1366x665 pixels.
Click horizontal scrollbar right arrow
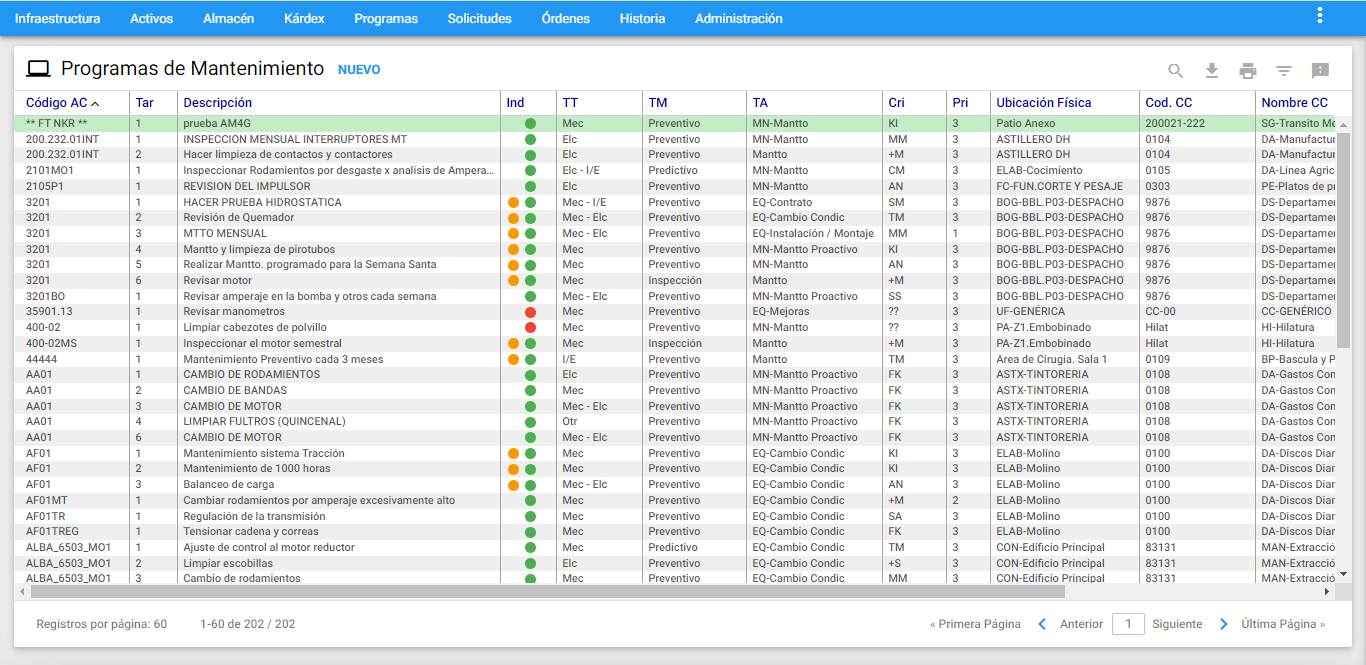[1328, 592]
